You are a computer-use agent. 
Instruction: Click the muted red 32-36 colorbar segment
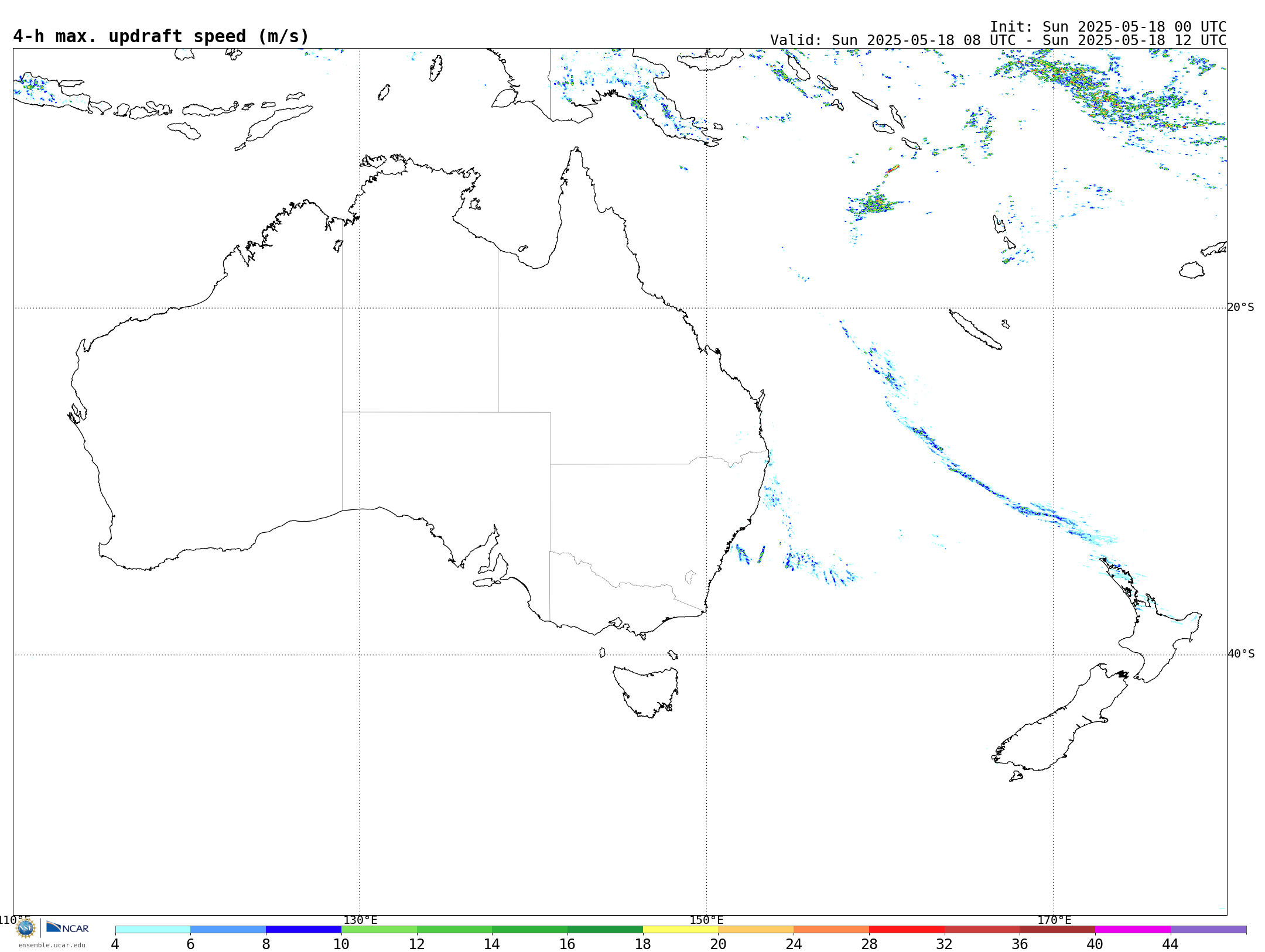coord(982,930)
